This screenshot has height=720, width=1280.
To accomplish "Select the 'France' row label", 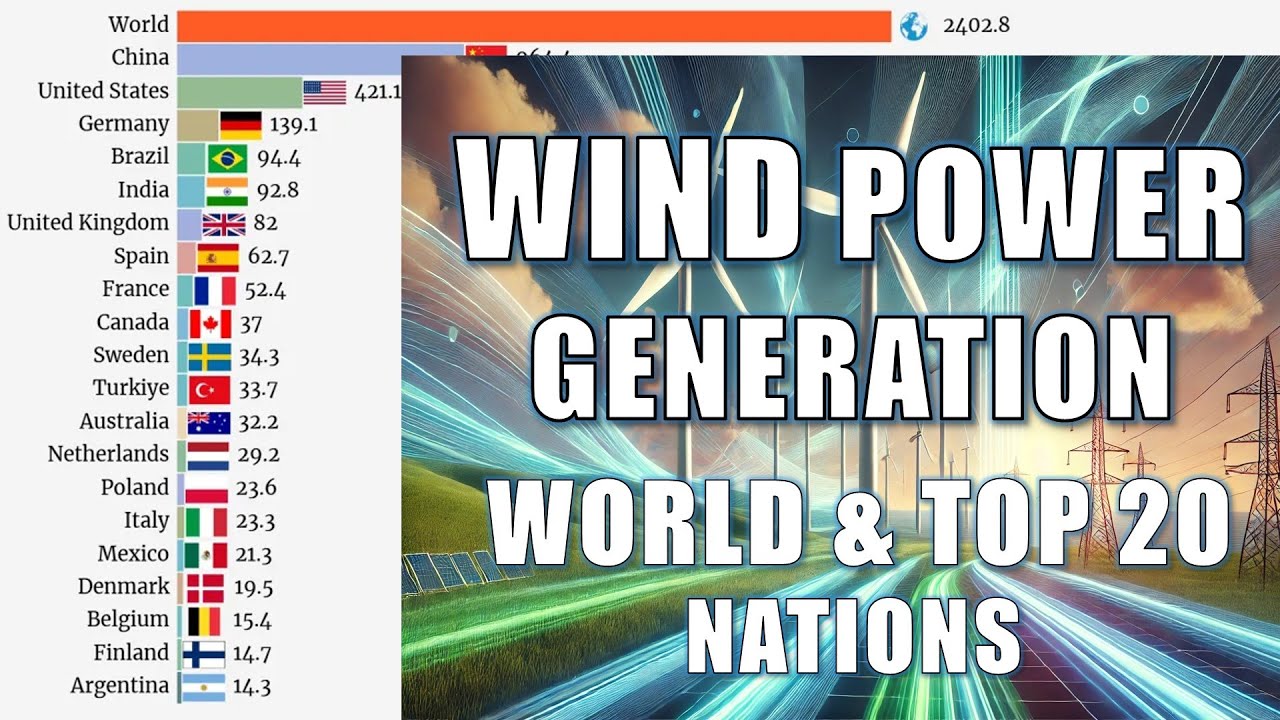I will (135, 289).
